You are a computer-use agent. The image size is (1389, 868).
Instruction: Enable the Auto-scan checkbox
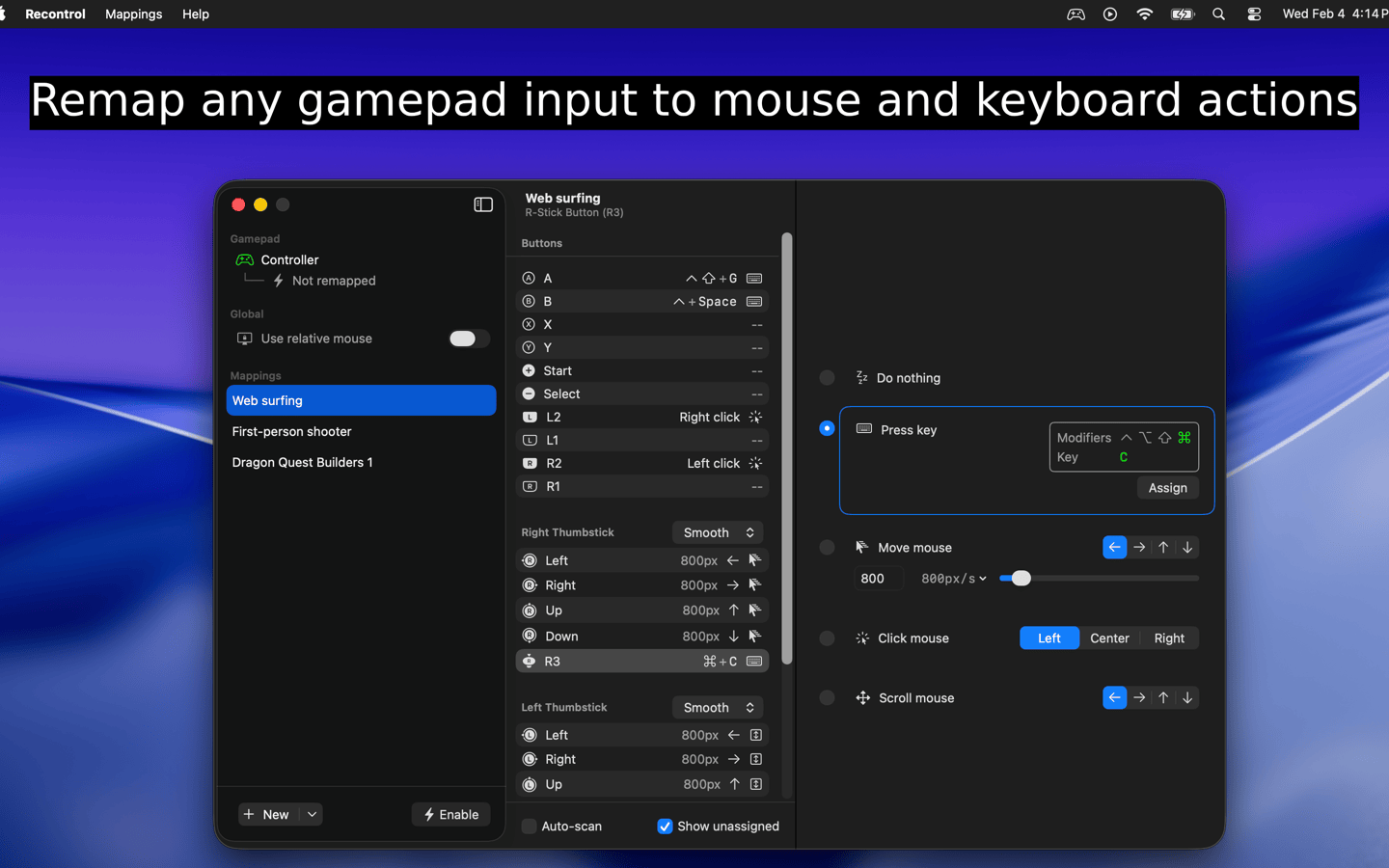[x=530, y=827]
